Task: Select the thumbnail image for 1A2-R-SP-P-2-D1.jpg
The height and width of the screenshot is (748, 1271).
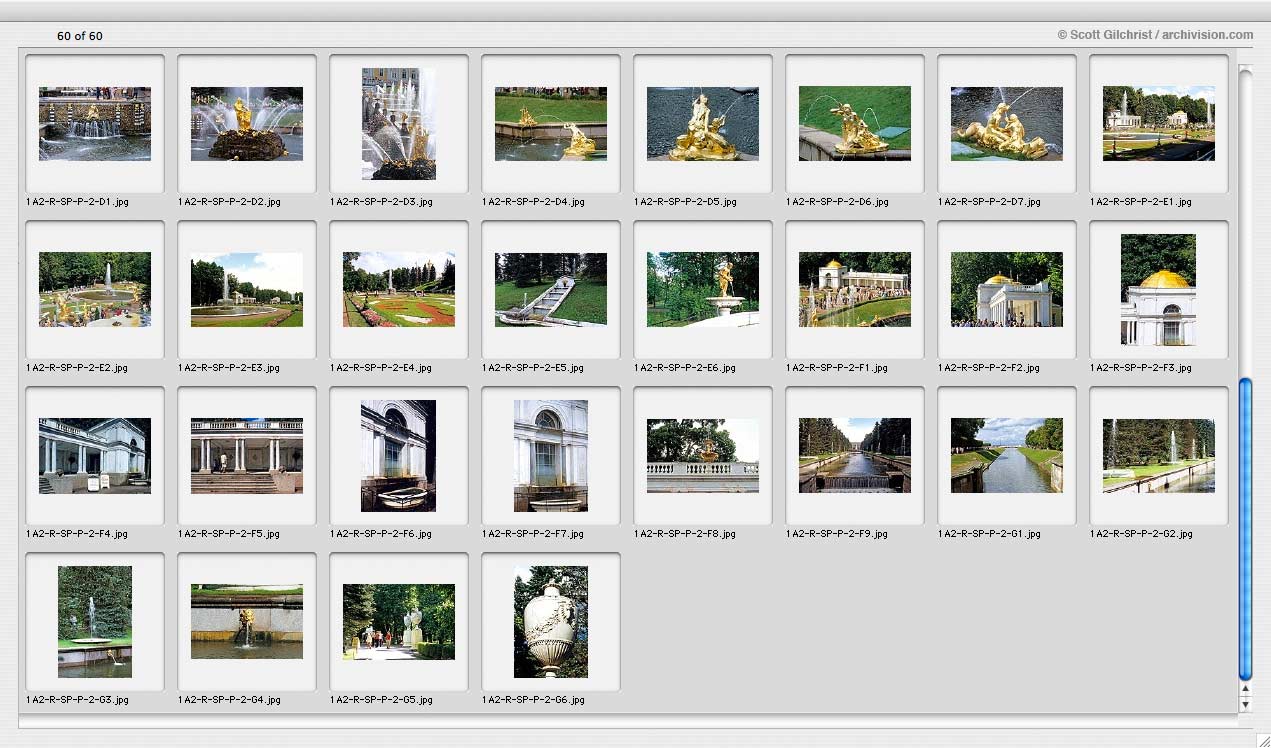Action: click(x=95, y=124)
